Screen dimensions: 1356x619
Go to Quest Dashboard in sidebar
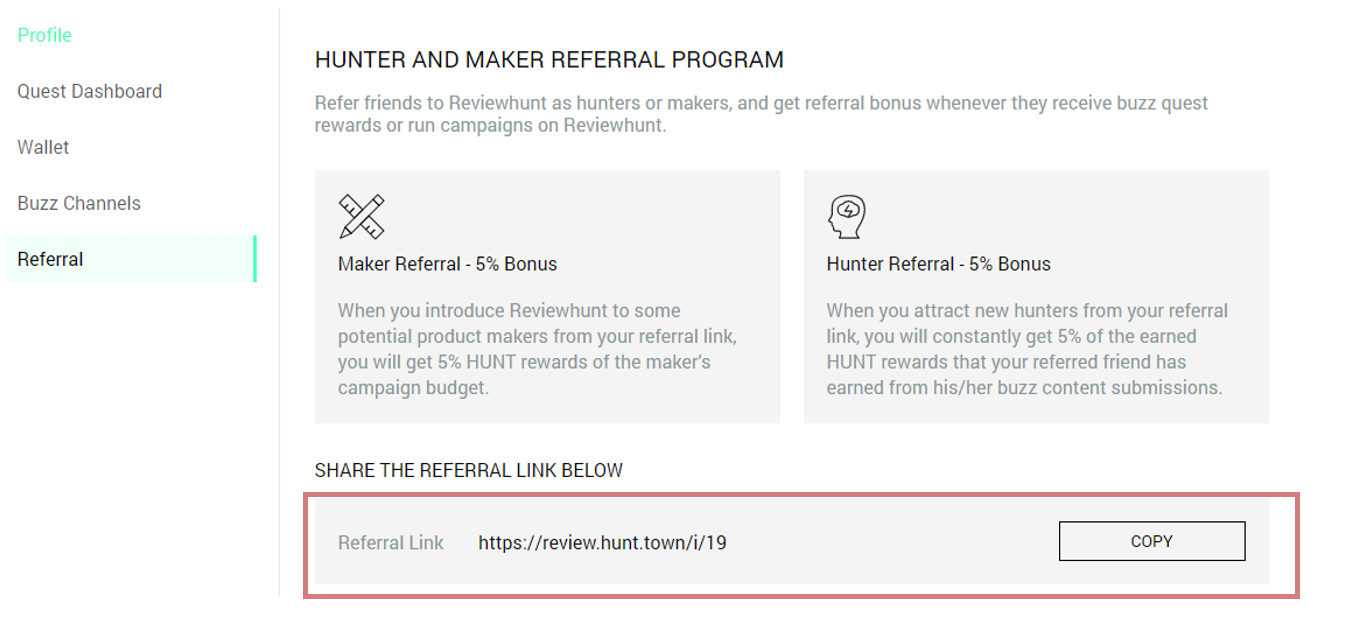point(90,91)
